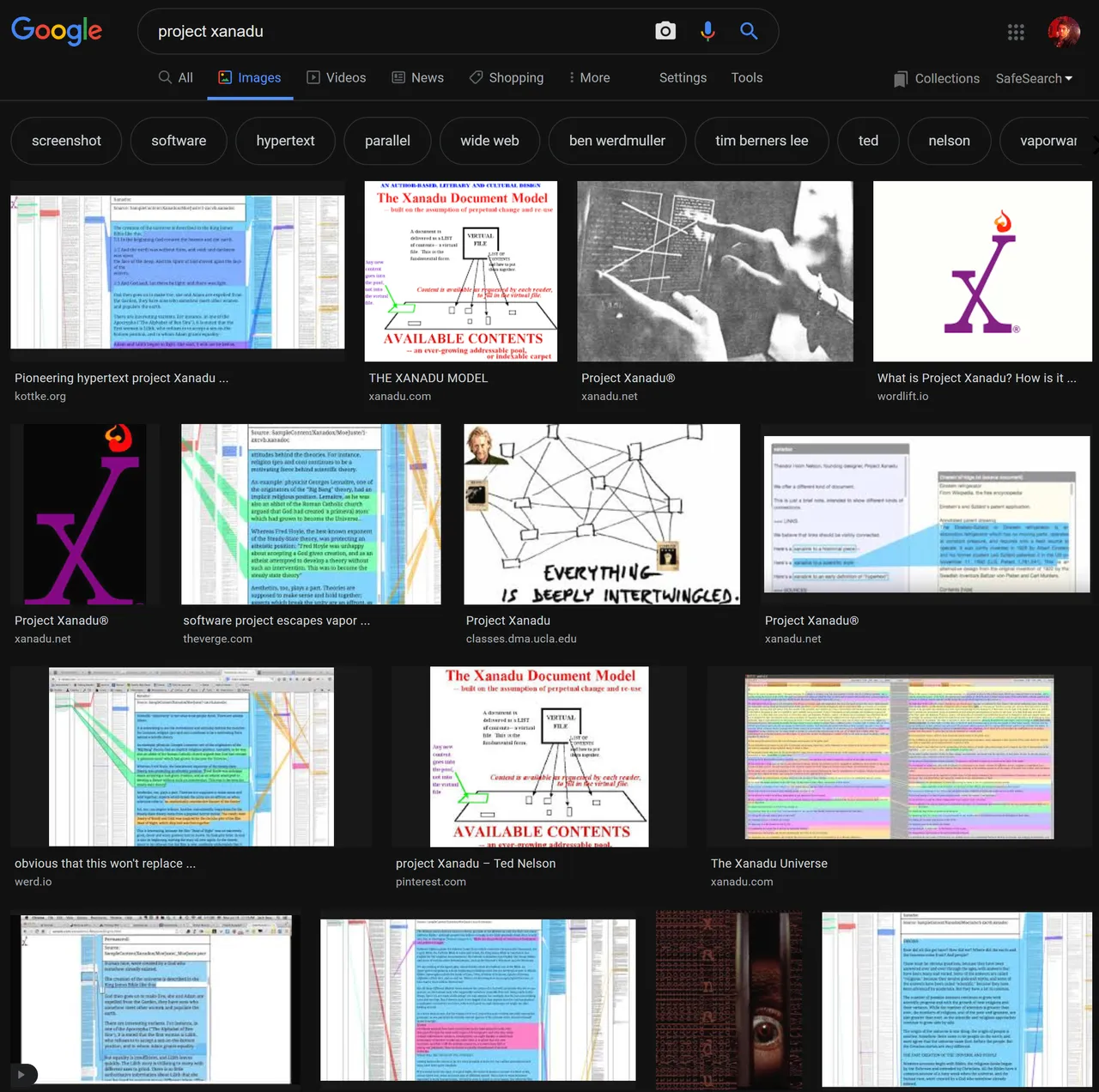Click 'software project escapes vapor ...' title

point(276,621)
